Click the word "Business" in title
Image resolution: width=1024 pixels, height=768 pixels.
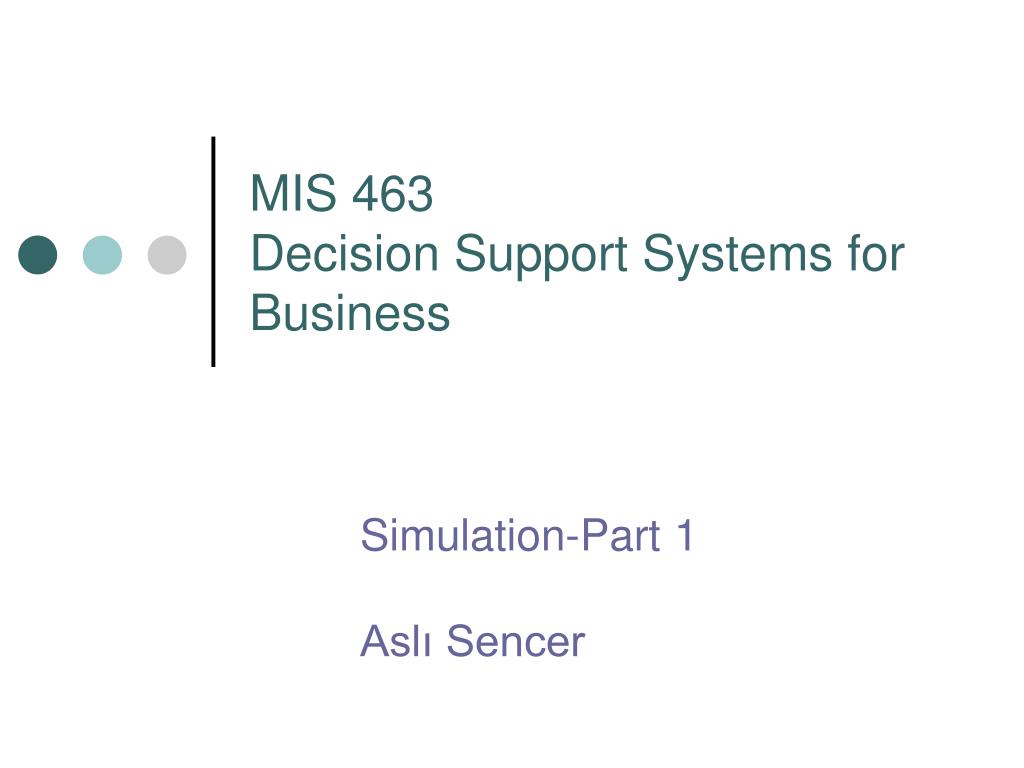point(350,313)
